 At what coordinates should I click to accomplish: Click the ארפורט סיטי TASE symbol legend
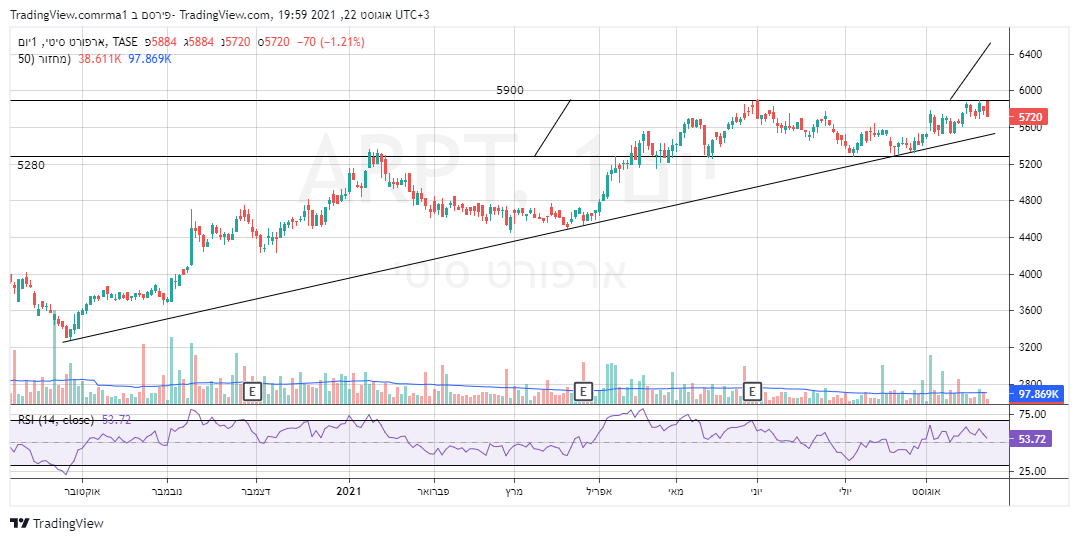pyautogui.click(x=77, y=42)
